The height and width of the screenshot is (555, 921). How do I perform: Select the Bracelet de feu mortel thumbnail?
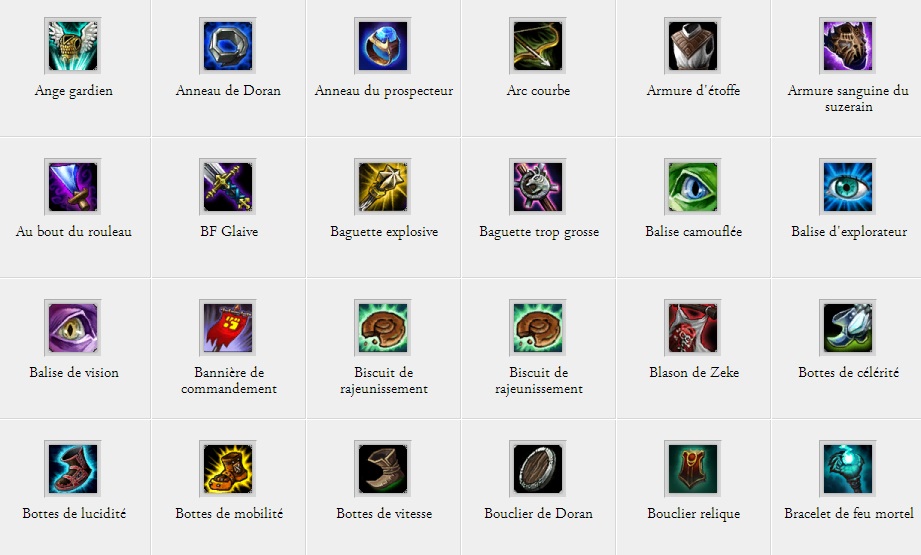click(x=848, y=469)
